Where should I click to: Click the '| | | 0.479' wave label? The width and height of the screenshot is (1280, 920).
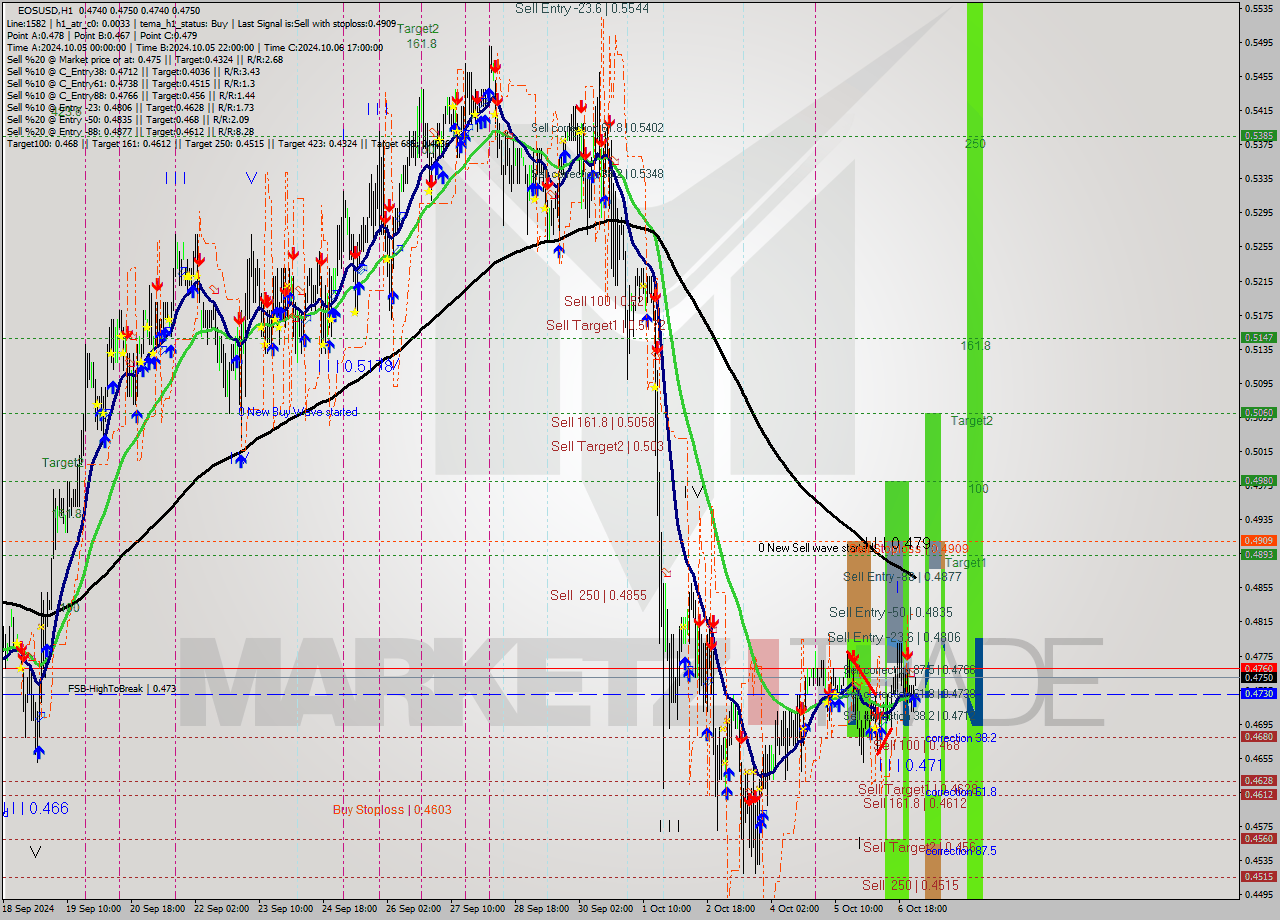click(897, 543)
